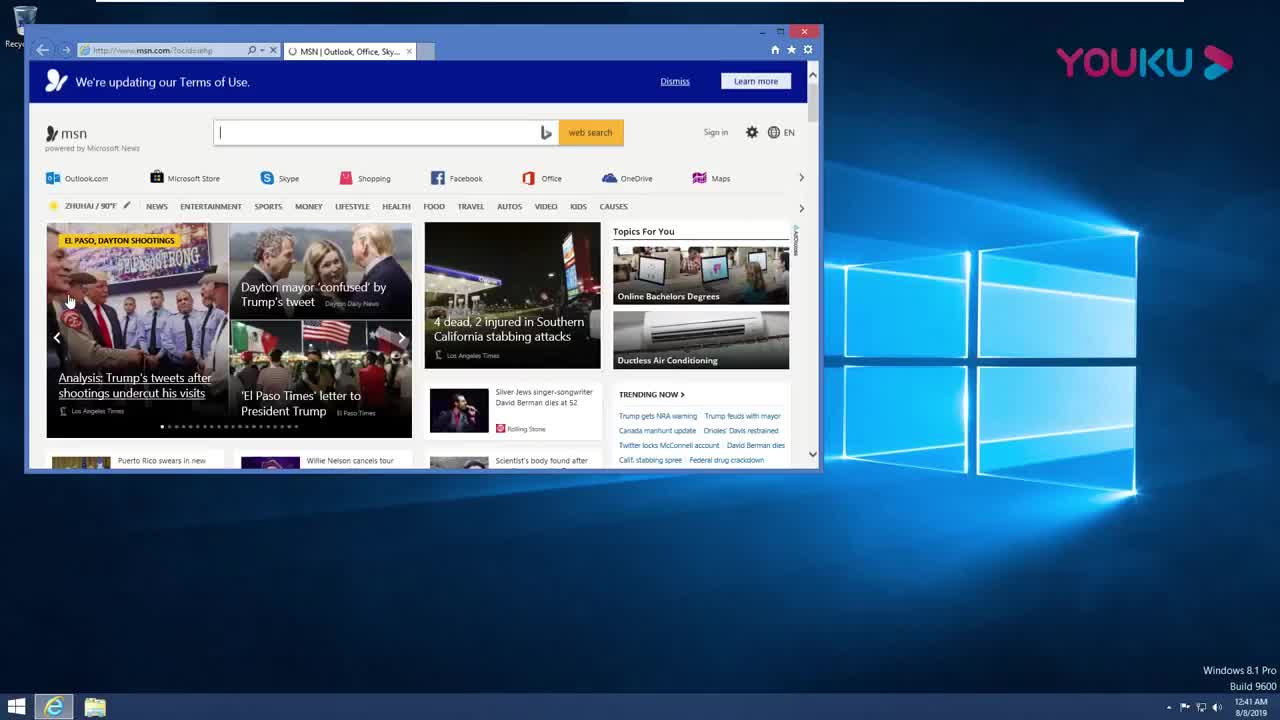Open the Health category

(x=396, y=207)
